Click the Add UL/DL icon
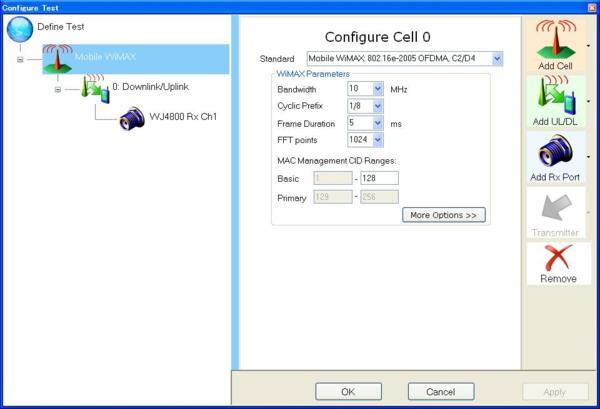Screen dimensions: 600x409 click(x=557, y=95)
